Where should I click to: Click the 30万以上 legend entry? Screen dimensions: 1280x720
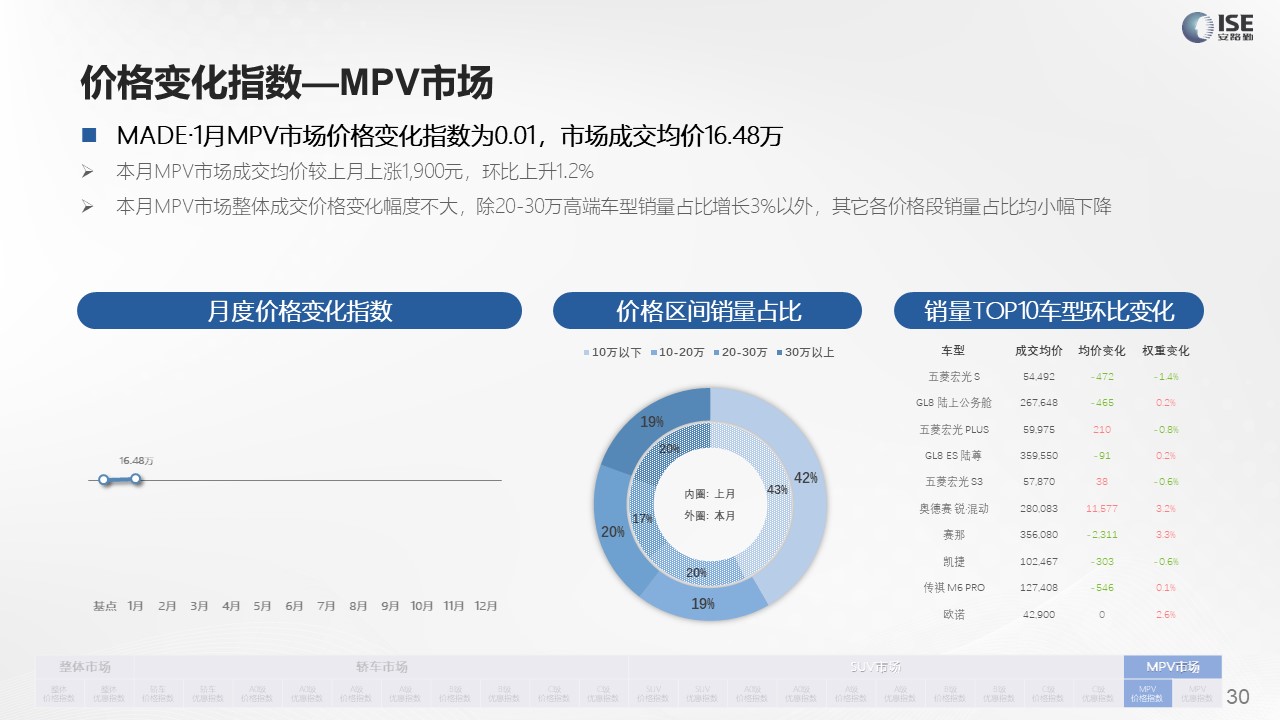pos(805,353)
